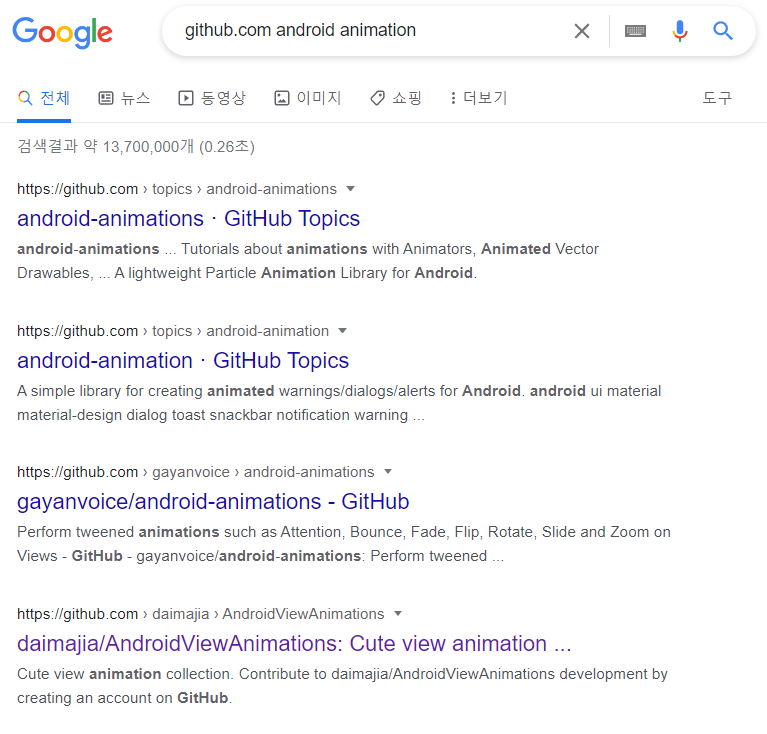The image size is (767, 734).
Task: Click snippet 'Perform tweened animations such as Attention'
Action: point(181,532)
